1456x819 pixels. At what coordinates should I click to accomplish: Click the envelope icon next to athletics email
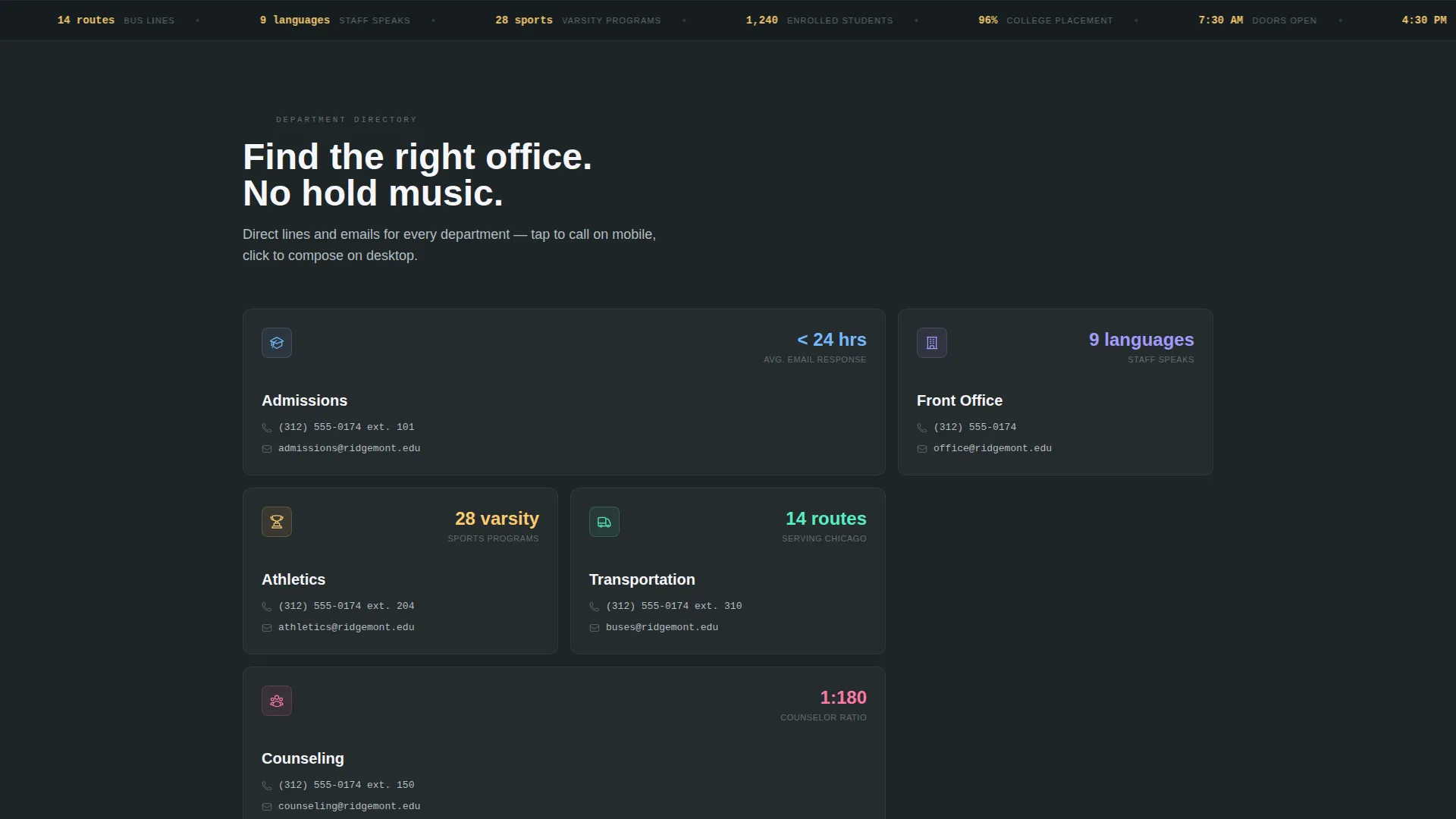point(267,628)
